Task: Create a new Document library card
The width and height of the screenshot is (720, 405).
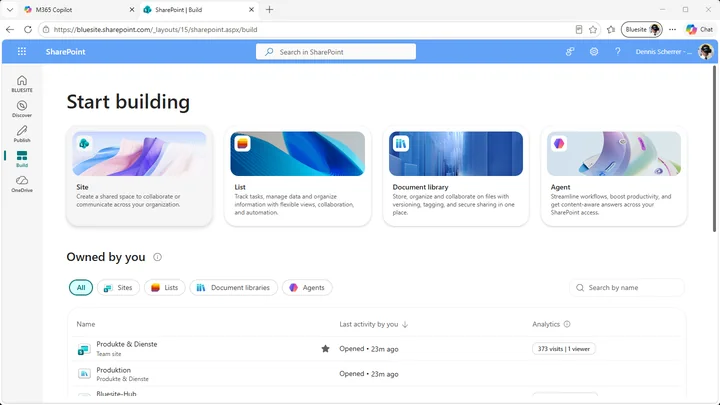Action: pyautogui.click(x=456, y=176)
